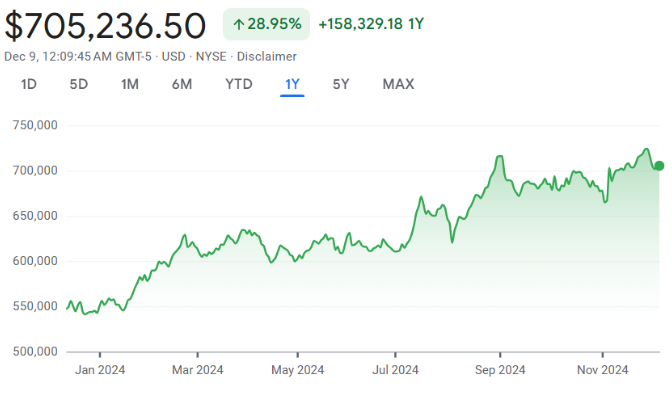Click the green current-price dot on chart
The height and width of the screenshot is (400, 672).
tap(659, 166)
